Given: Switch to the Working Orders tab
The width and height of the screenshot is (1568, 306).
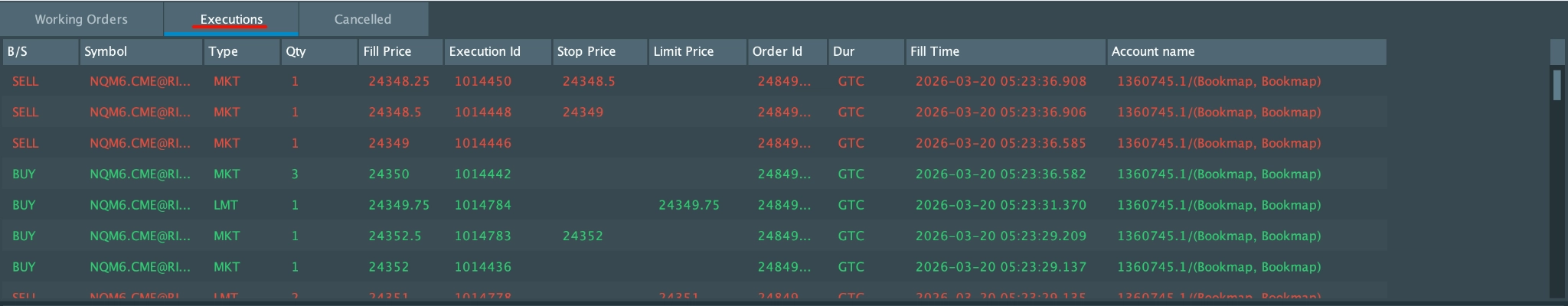Looking at the screenshot, I should 81,19.
